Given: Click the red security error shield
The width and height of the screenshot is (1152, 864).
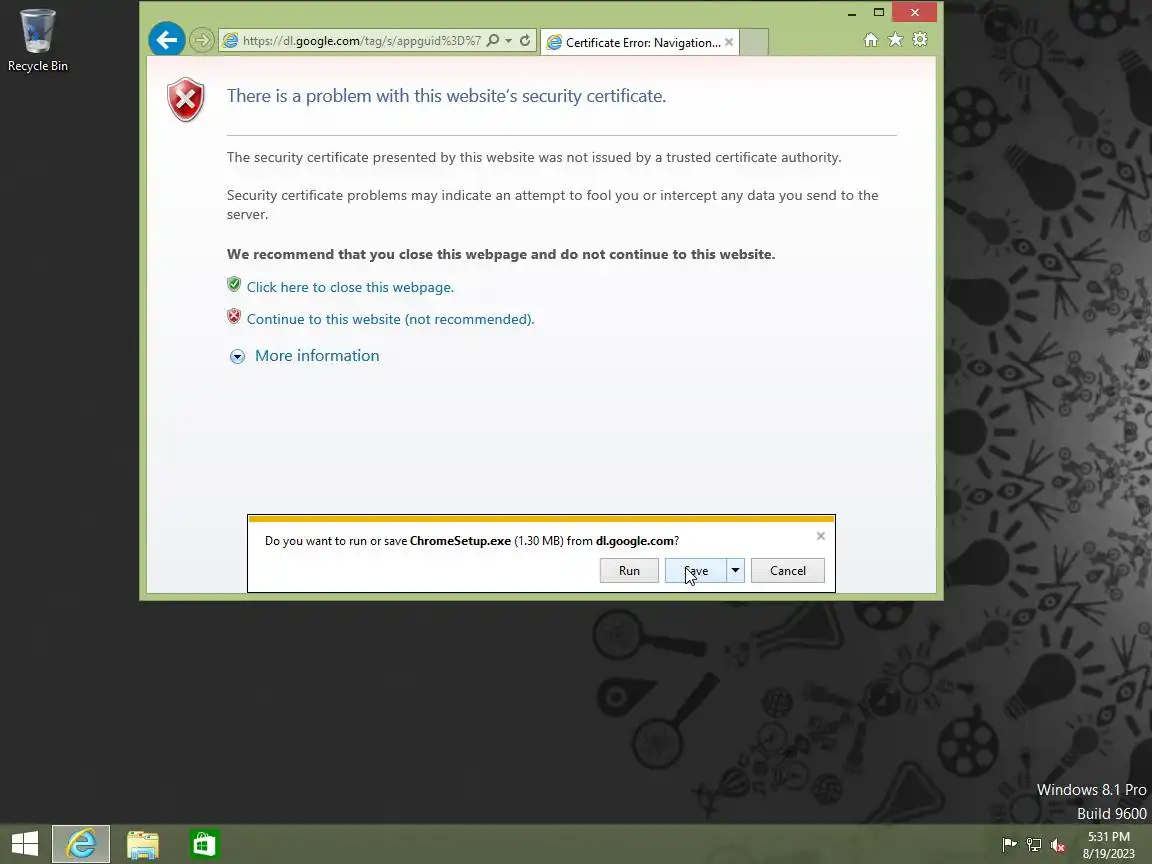Looking at the screenshot, I should [x=186, y=99].
